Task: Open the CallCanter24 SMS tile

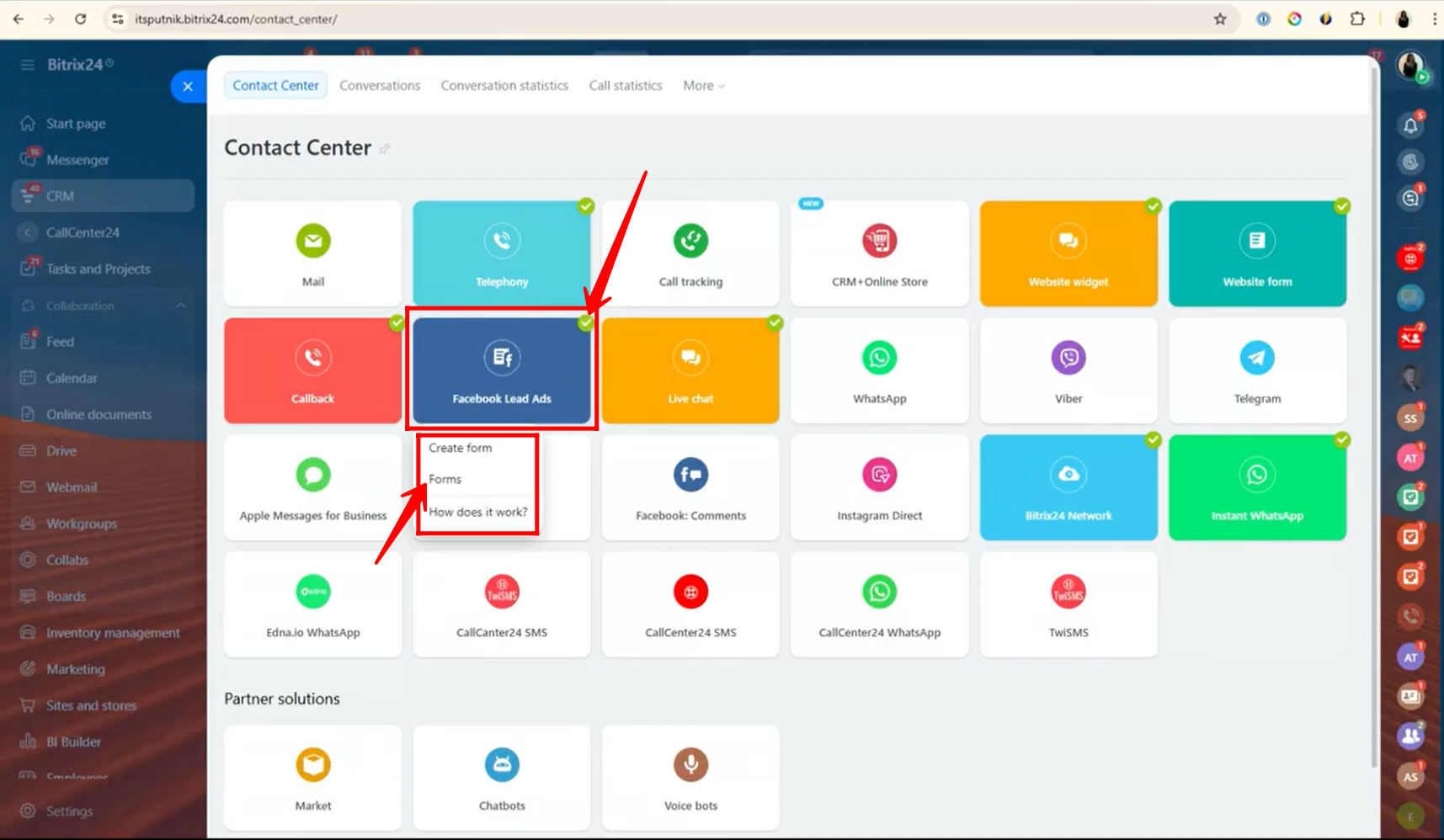Action: pyautogui.click(x=502, y=604)
